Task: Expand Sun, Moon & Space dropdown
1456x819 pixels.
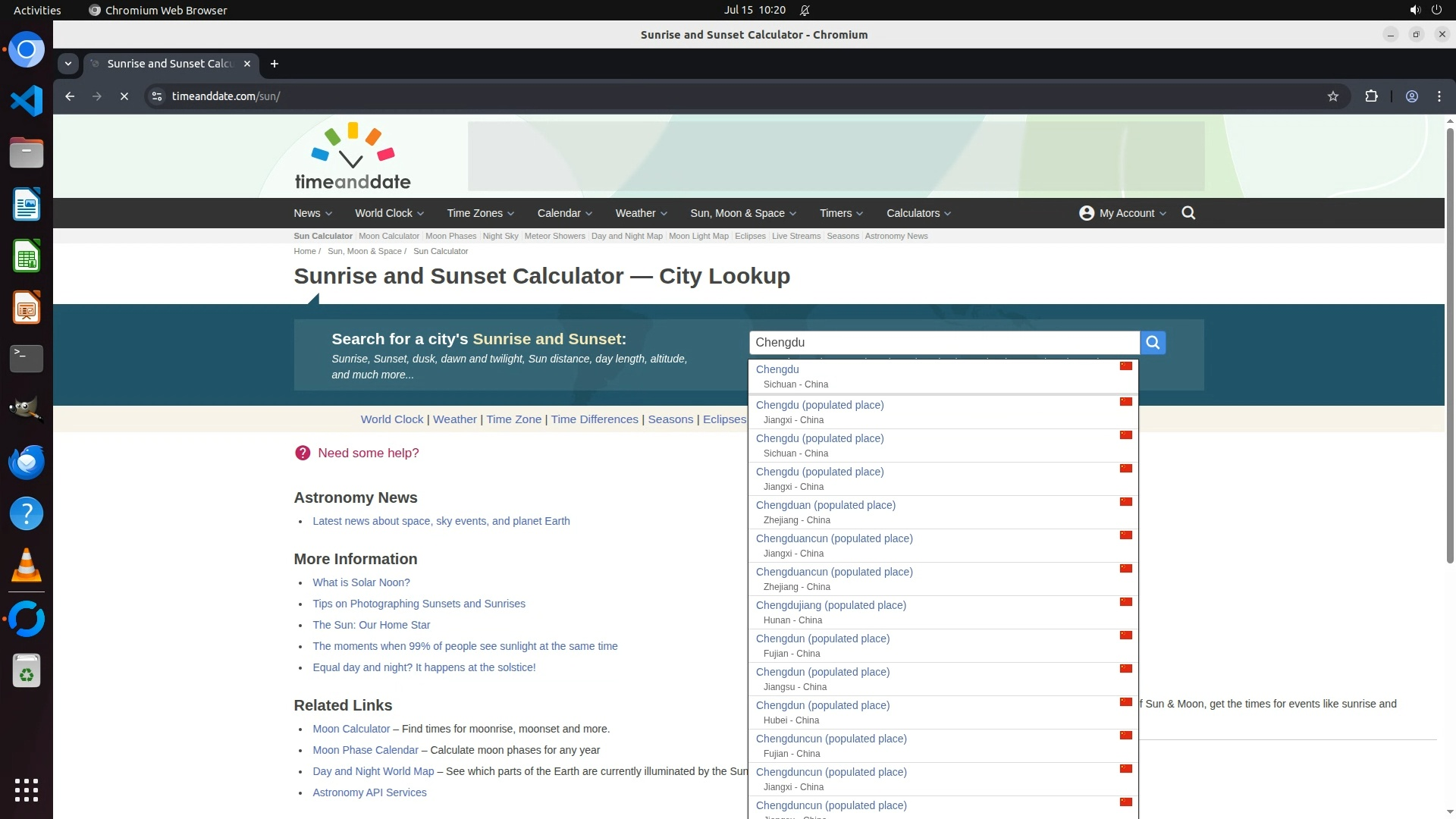Action: click(x=742, y=213)
